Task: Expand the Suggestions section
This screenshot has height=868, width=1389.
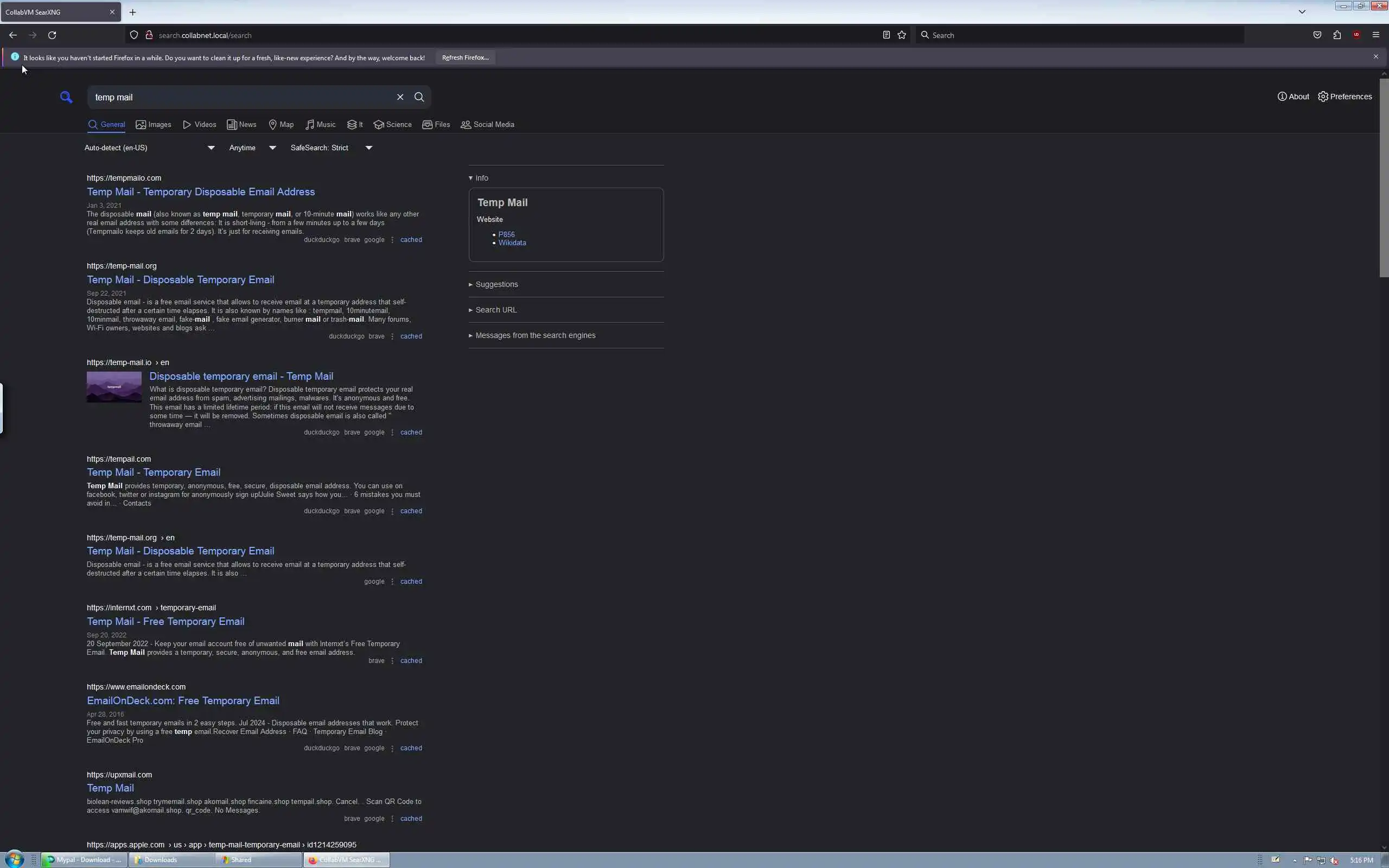Action: tap(496, 284)
